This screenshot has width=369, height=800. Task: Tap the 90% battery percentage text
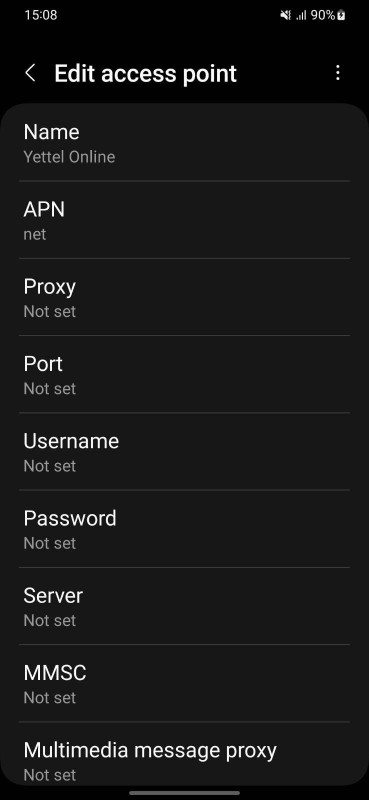coord(323,15)
